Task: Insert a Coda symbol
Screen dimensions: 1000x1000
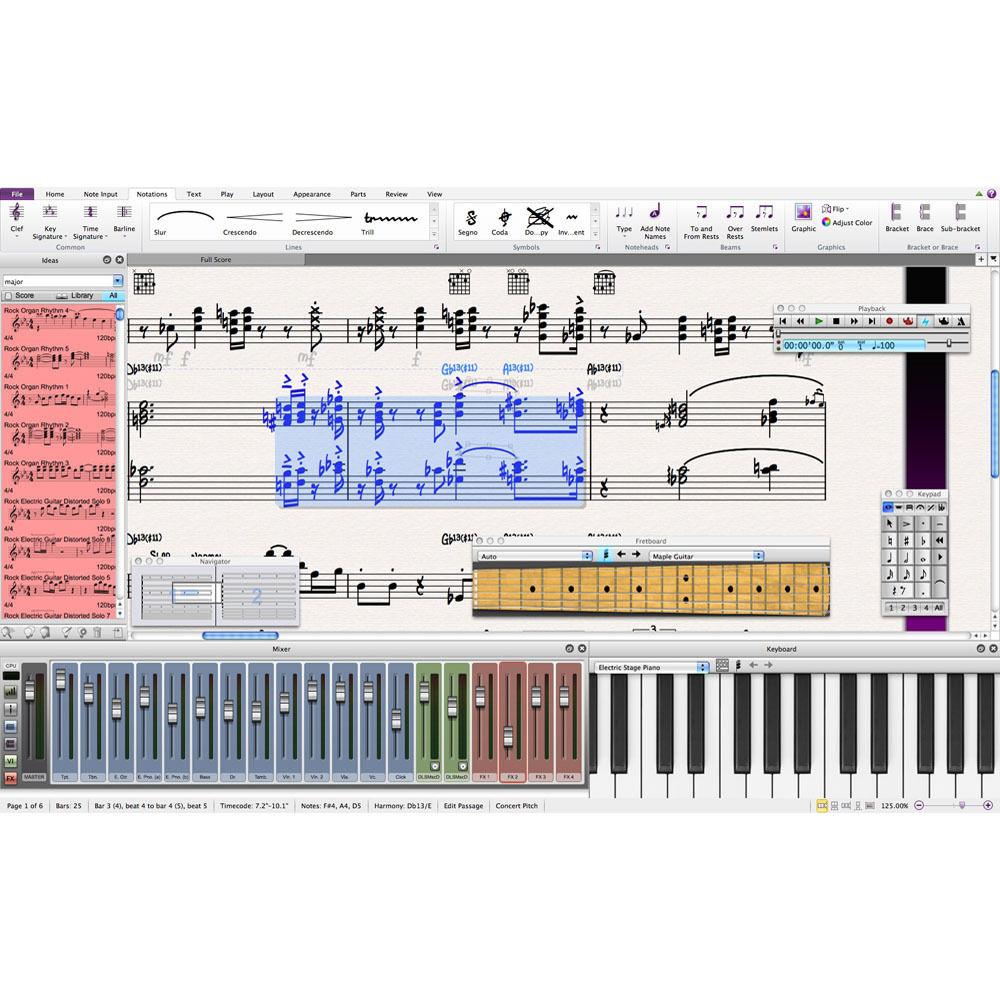Action: pos(499,220)
